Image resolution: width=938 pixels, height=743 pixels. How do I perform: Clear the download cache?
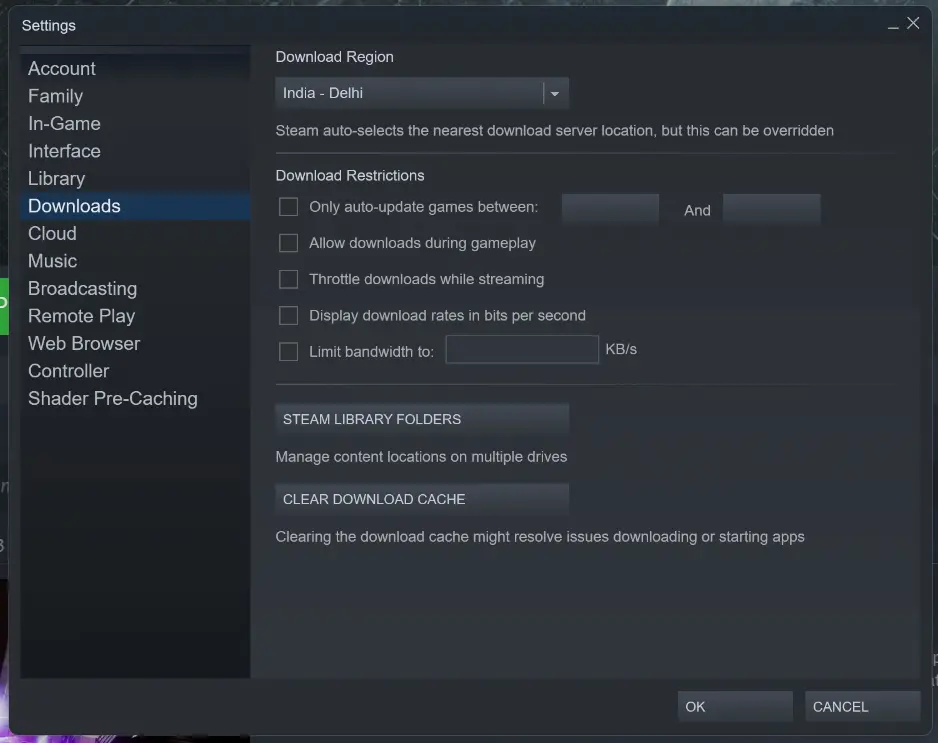coord(421,499)
